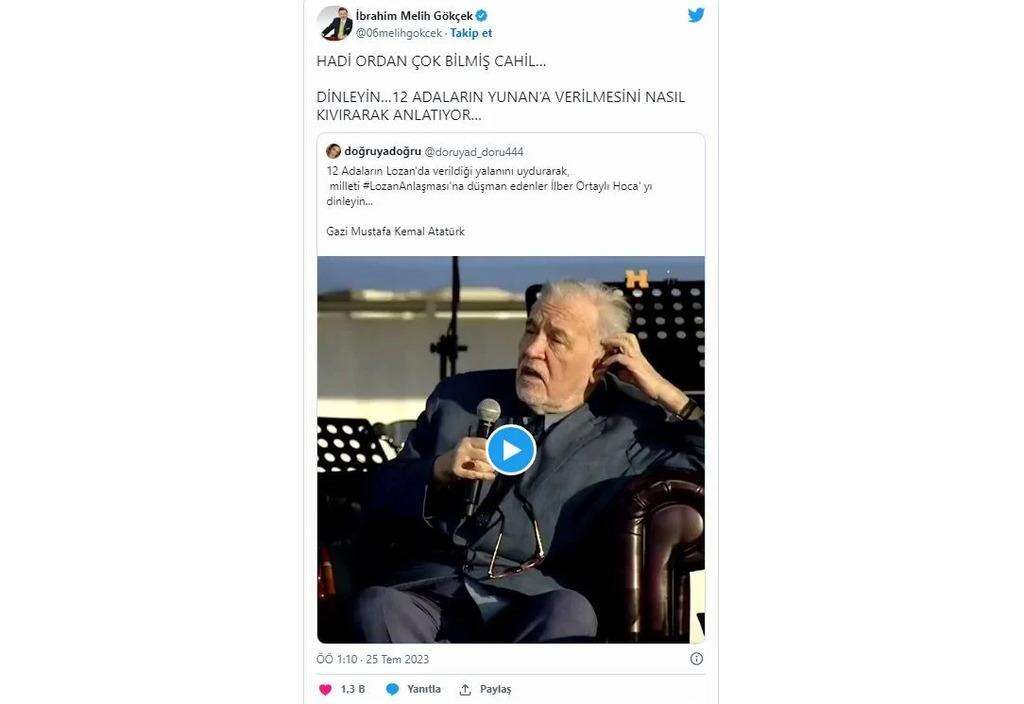Play the embedded video
1024x704 pixels.
click(x=511, y=450)
